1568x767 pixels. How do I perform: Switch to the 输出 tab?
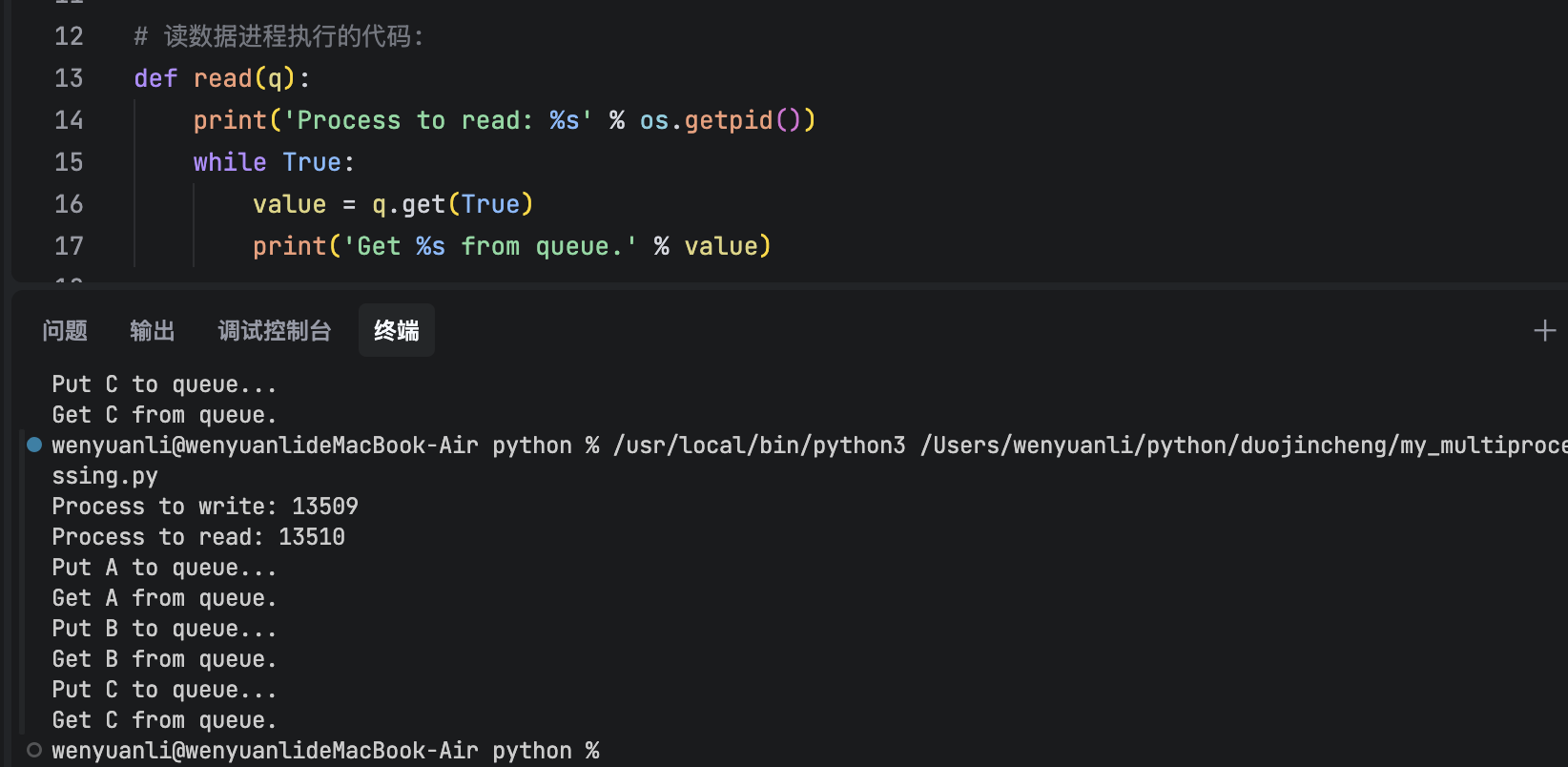(153, 330)
